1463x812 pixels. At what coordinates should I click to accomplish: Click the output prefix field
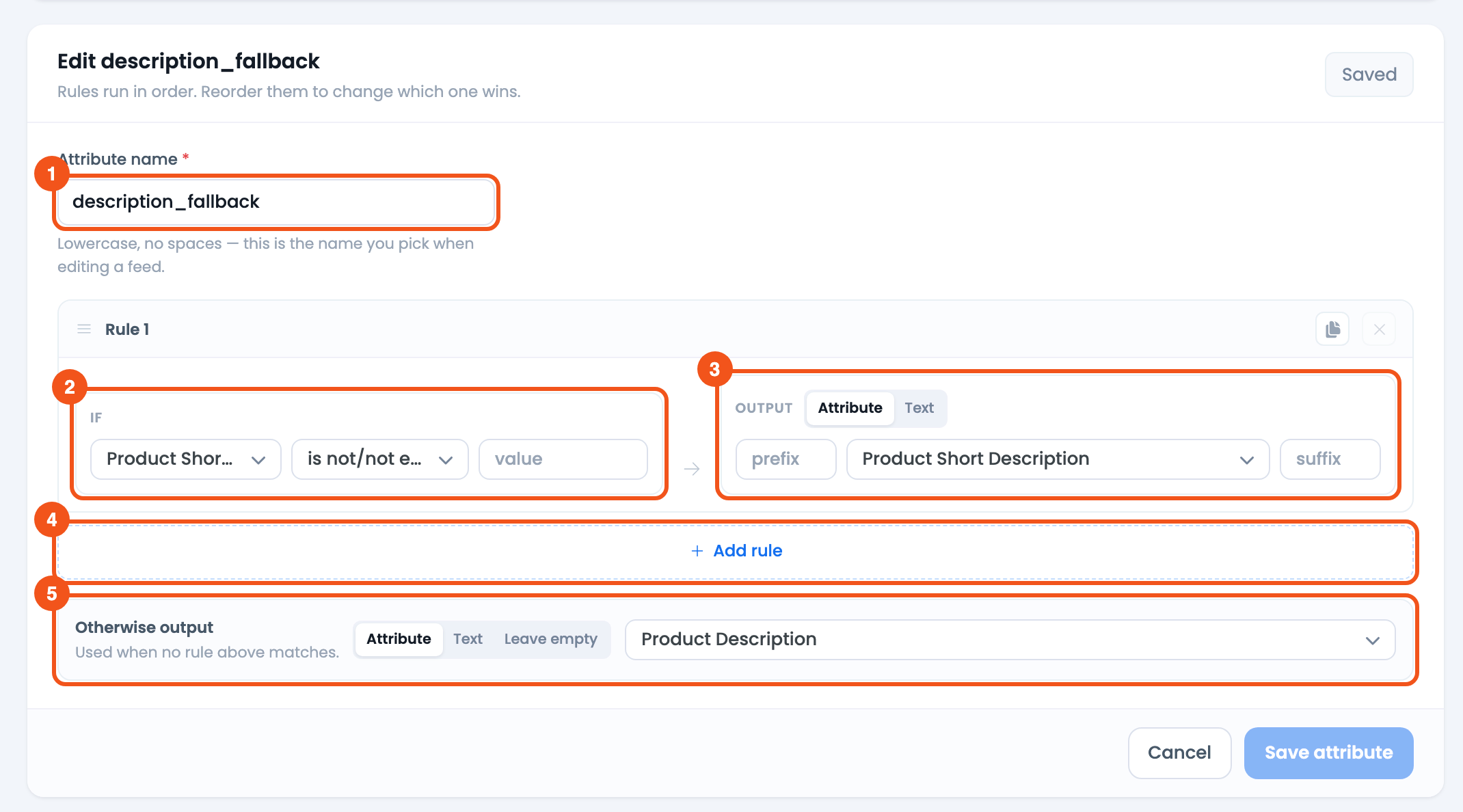click(786, 459)
